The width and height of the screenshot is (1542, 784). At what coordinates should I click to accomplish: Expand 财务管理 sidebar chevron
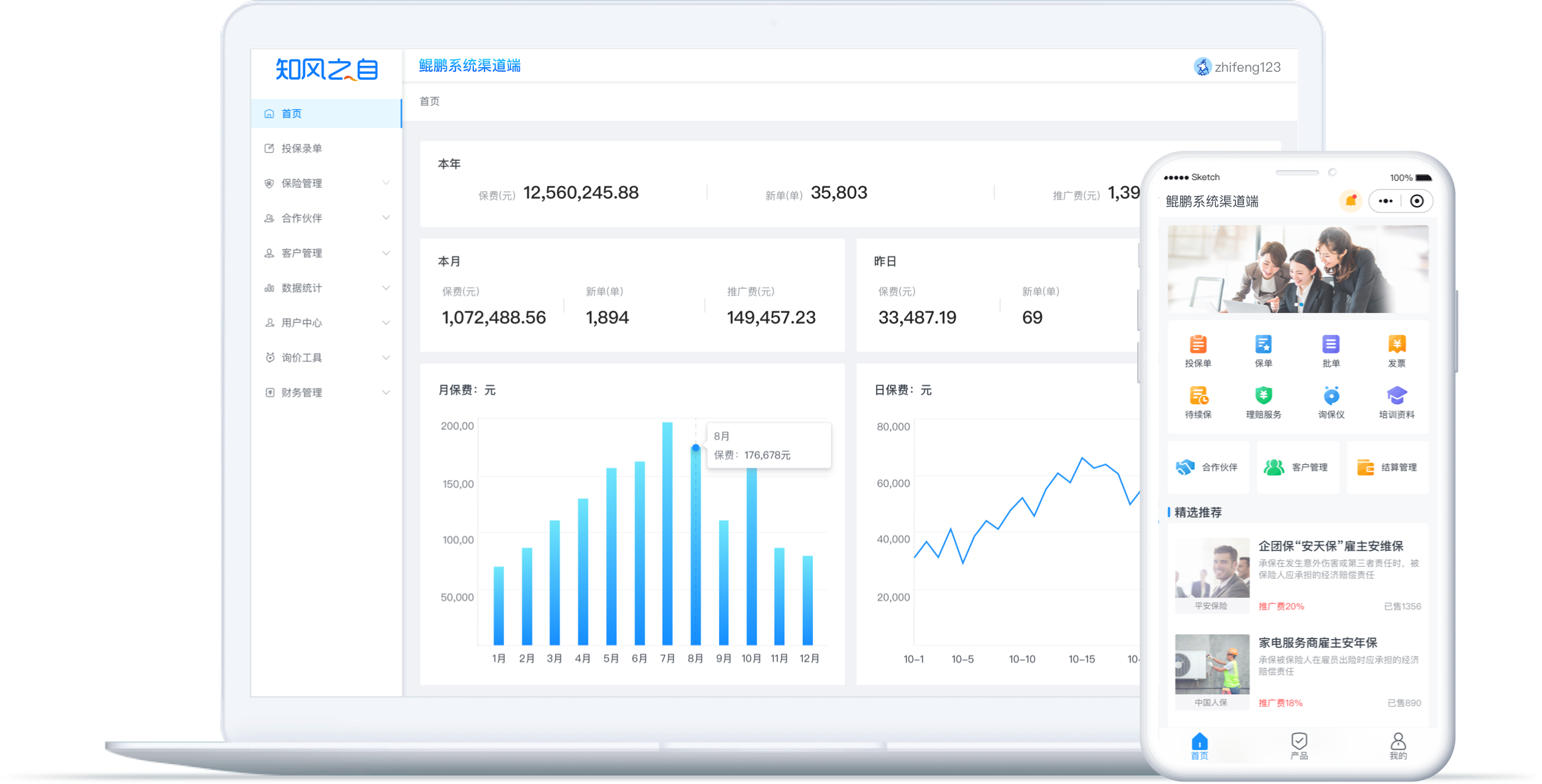click(385, 392)
